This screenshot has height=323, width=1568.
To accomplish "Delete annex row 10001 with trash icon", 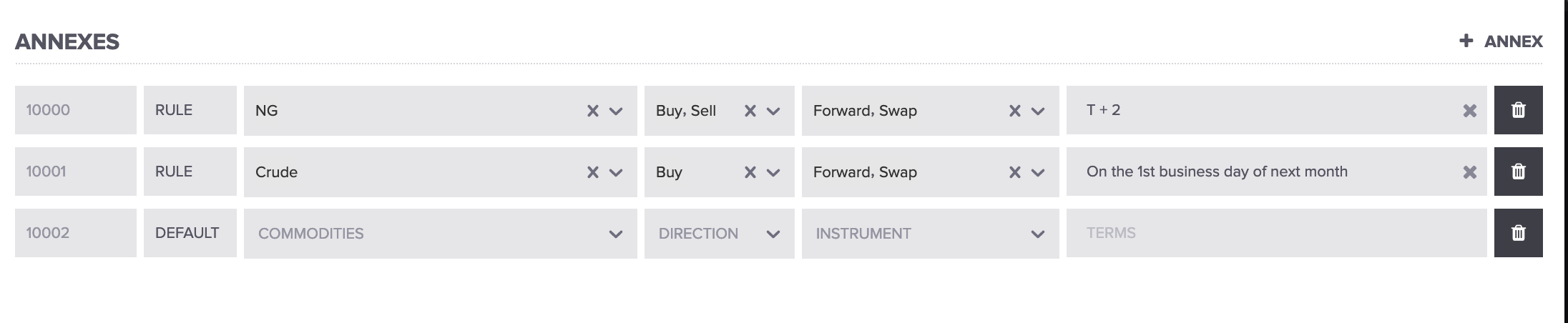I will tap(1518, 172).
